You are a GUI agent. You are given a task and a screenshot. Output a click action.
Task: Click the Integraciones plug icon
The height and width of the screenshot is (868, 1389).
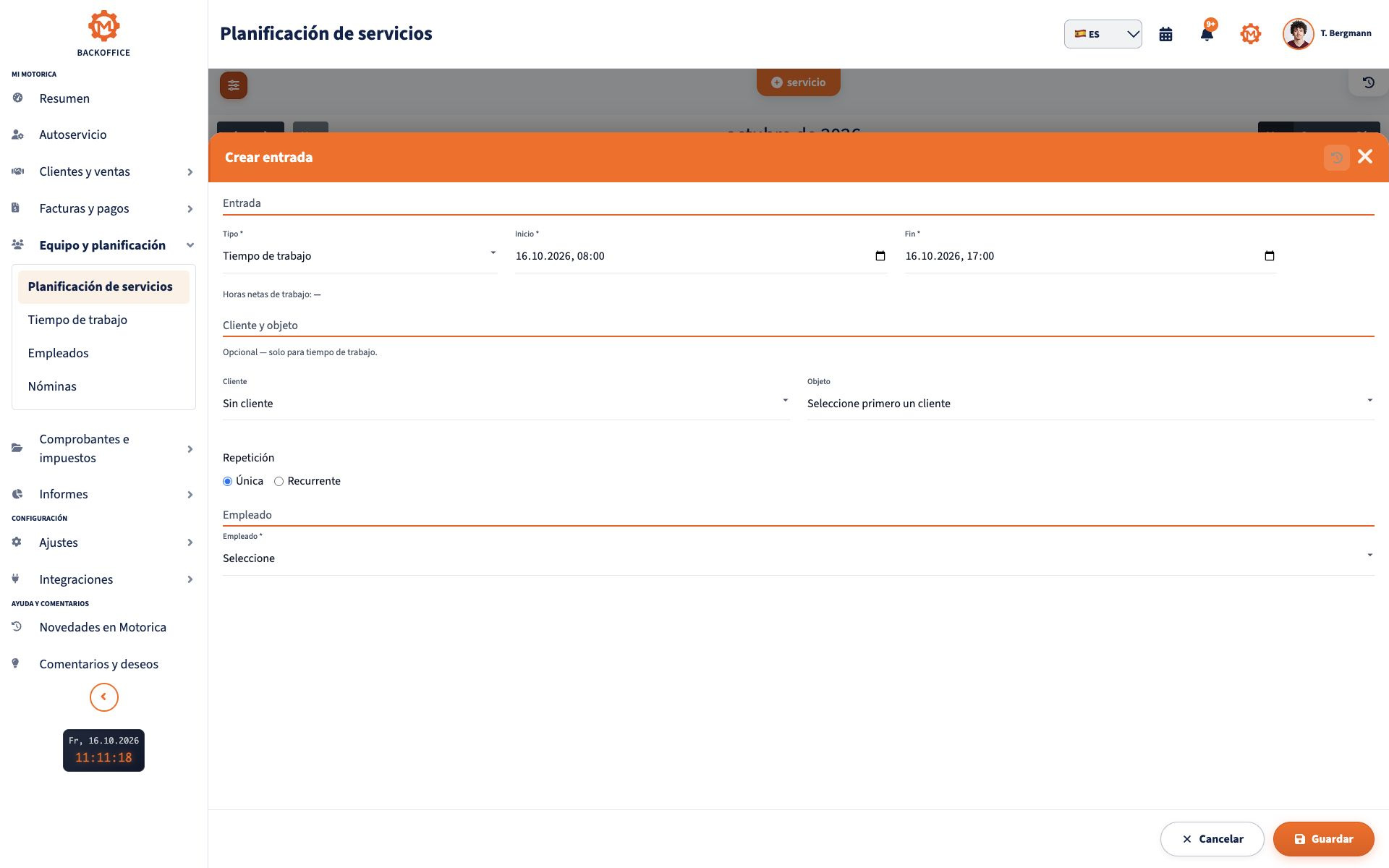[15, 579]
